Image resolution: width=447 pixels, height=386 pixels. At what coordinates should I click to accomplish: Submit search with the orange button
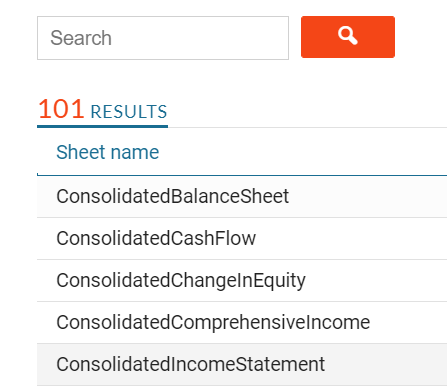[x=348, y=37]
